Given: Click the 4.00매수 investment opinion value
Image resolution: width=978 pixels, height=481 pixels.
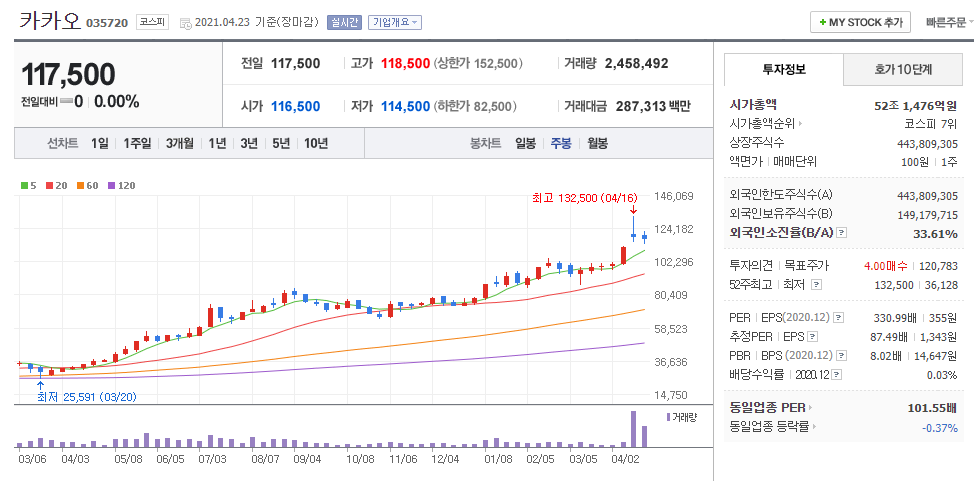Looking at the screenshot, I should tap(886, 266).
